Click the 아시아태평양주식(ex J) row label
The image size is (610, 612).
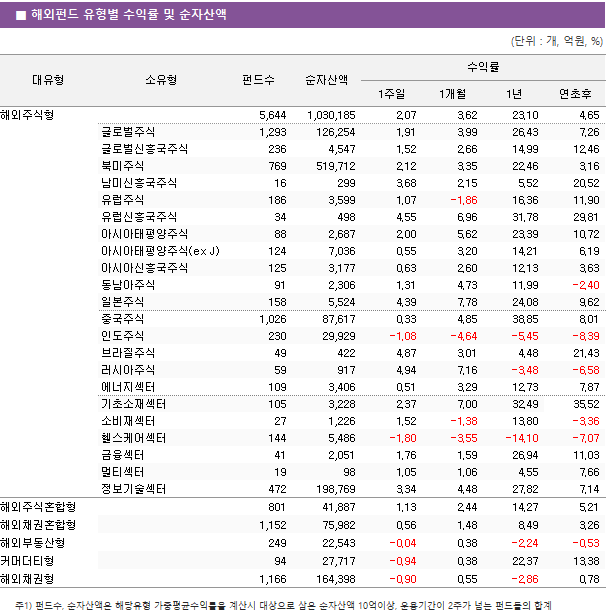(x=160, y=251)
